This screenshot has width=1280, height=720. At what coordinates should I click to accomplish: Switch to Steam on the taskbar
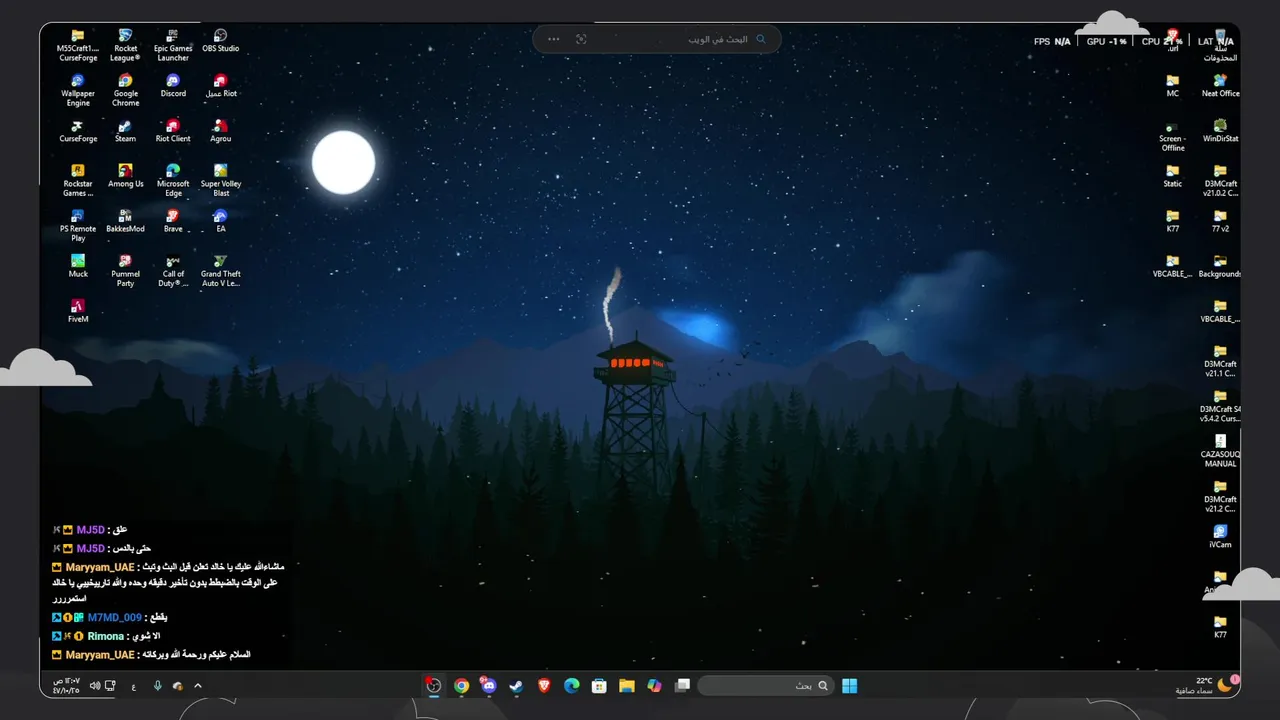[x=516, y=685]
